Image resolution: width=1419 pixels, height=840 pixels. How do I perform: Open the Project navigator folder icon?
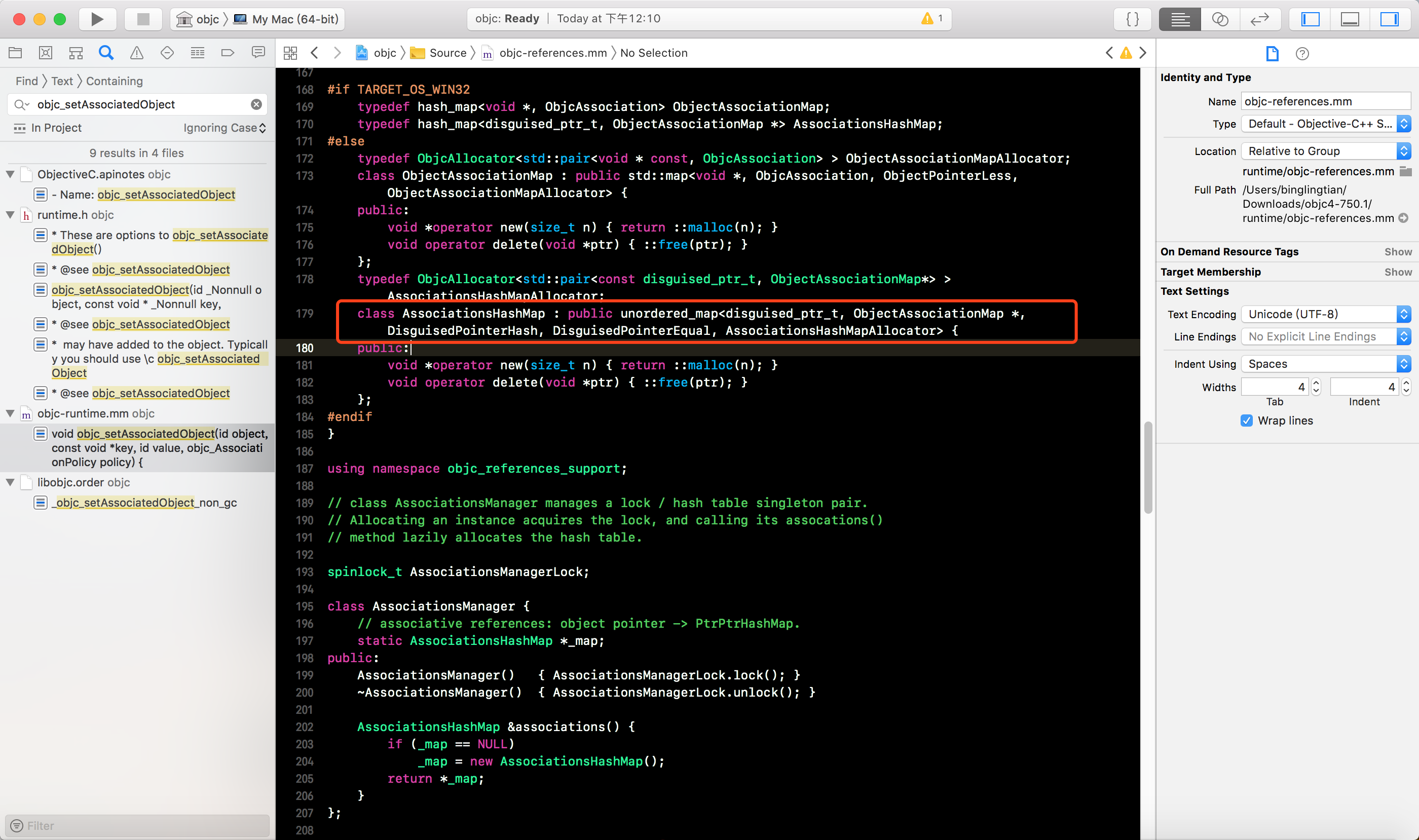(x=15, y=53)
